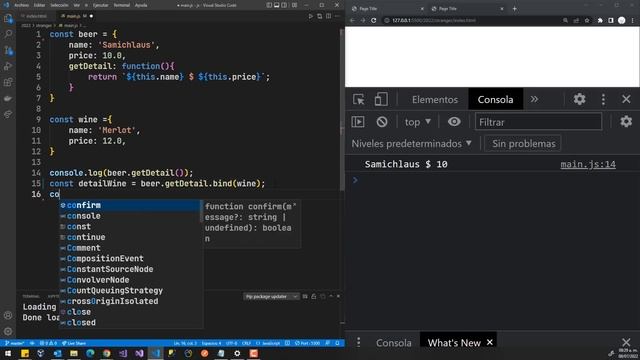Show the DevTools console sidebar
640x360 pixels.
358,122
